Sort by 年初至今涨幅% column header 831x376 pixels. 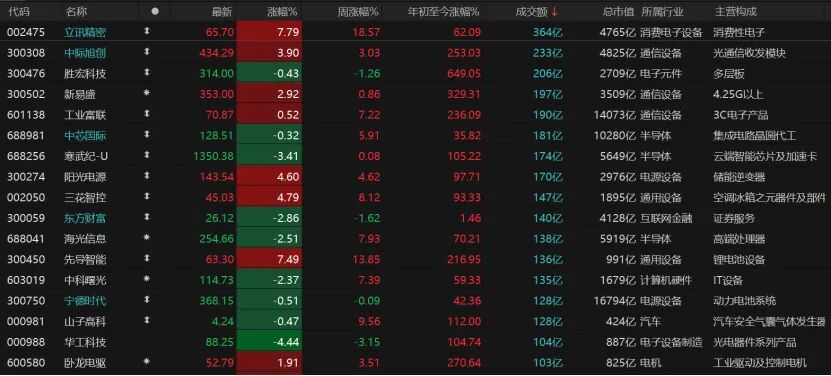coord(444,11)
